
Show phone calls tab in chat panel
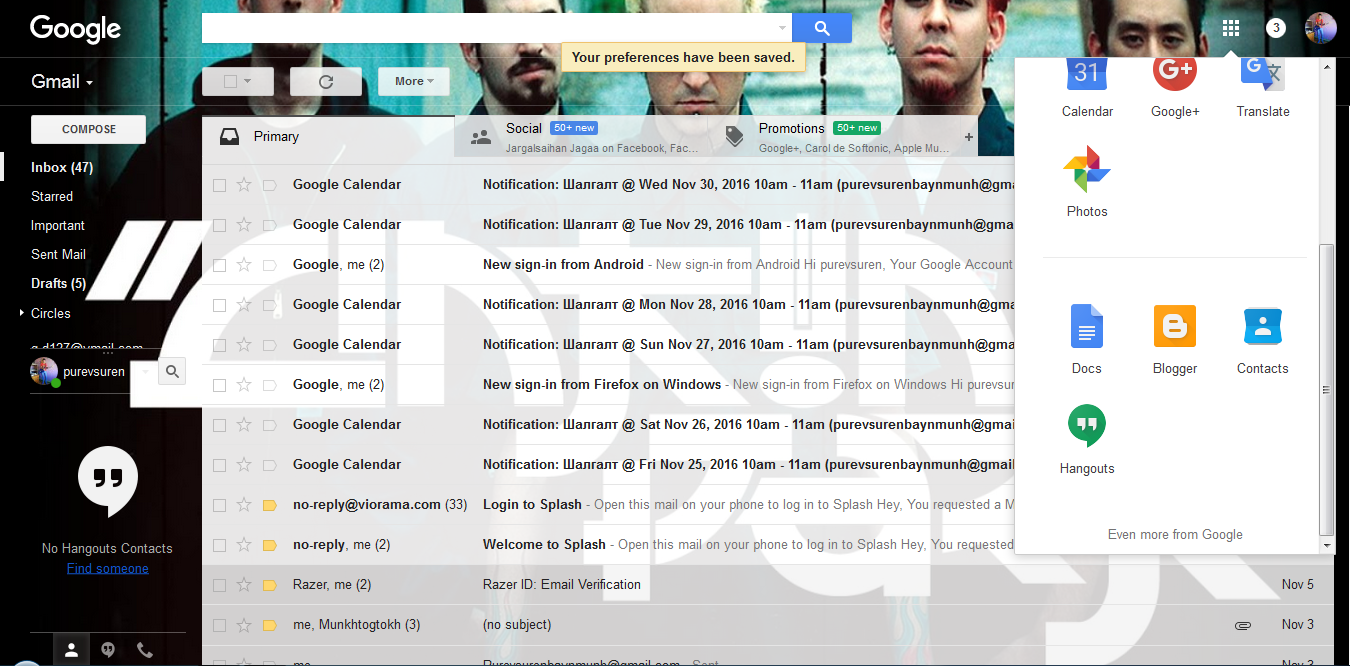click(145, 649)
